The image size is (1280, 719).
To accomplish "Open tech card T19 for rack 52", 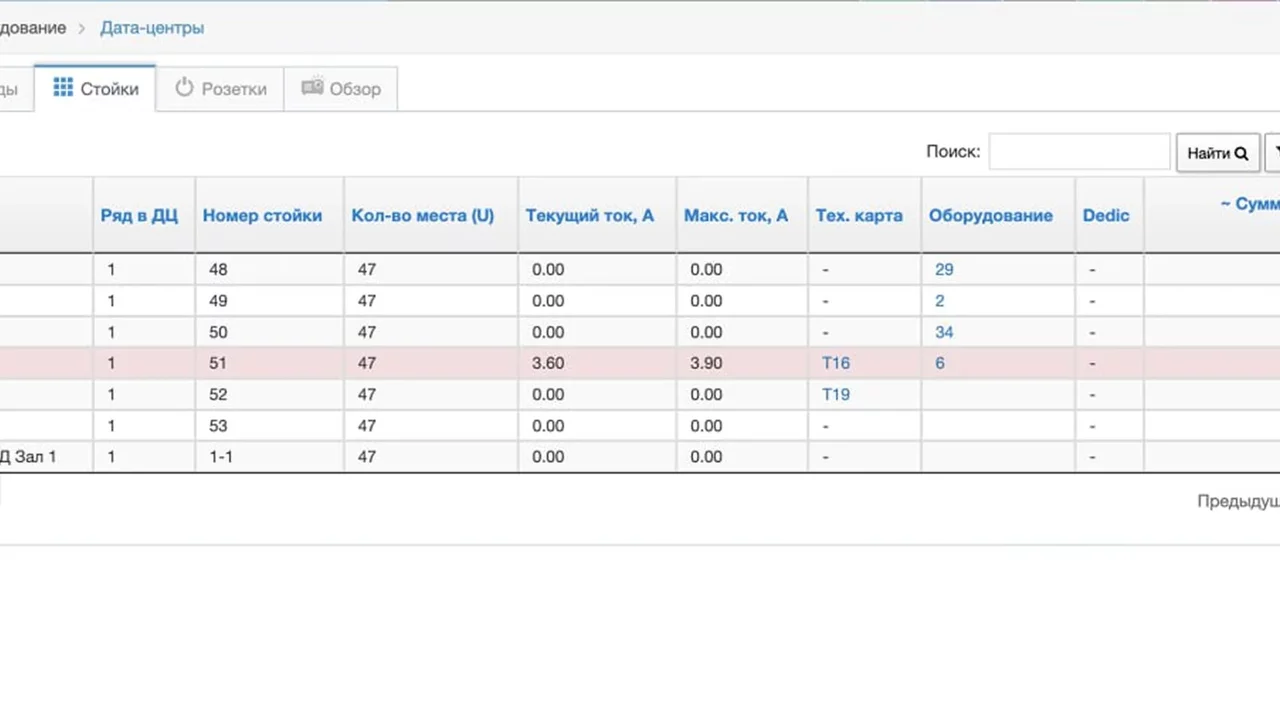I will tap(835, 394).
